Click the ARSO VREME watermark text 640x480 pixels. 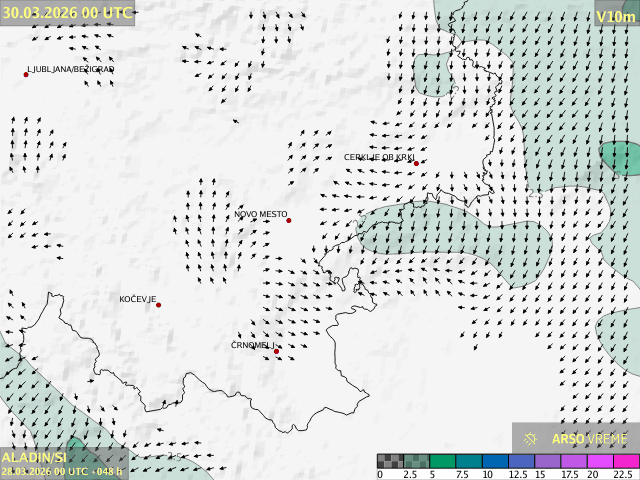(x=590, y=438)
